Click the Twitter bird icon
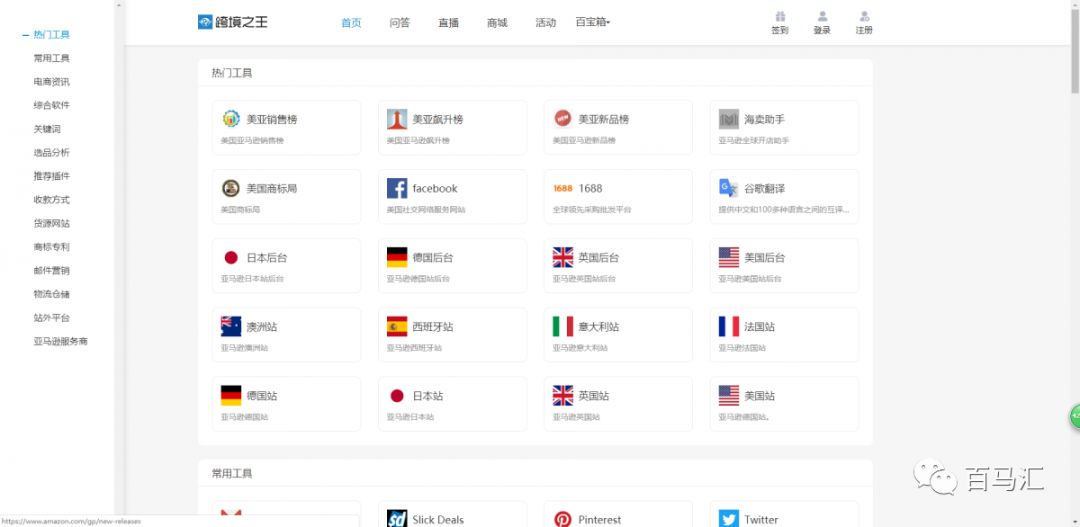 tap(728, 519)
